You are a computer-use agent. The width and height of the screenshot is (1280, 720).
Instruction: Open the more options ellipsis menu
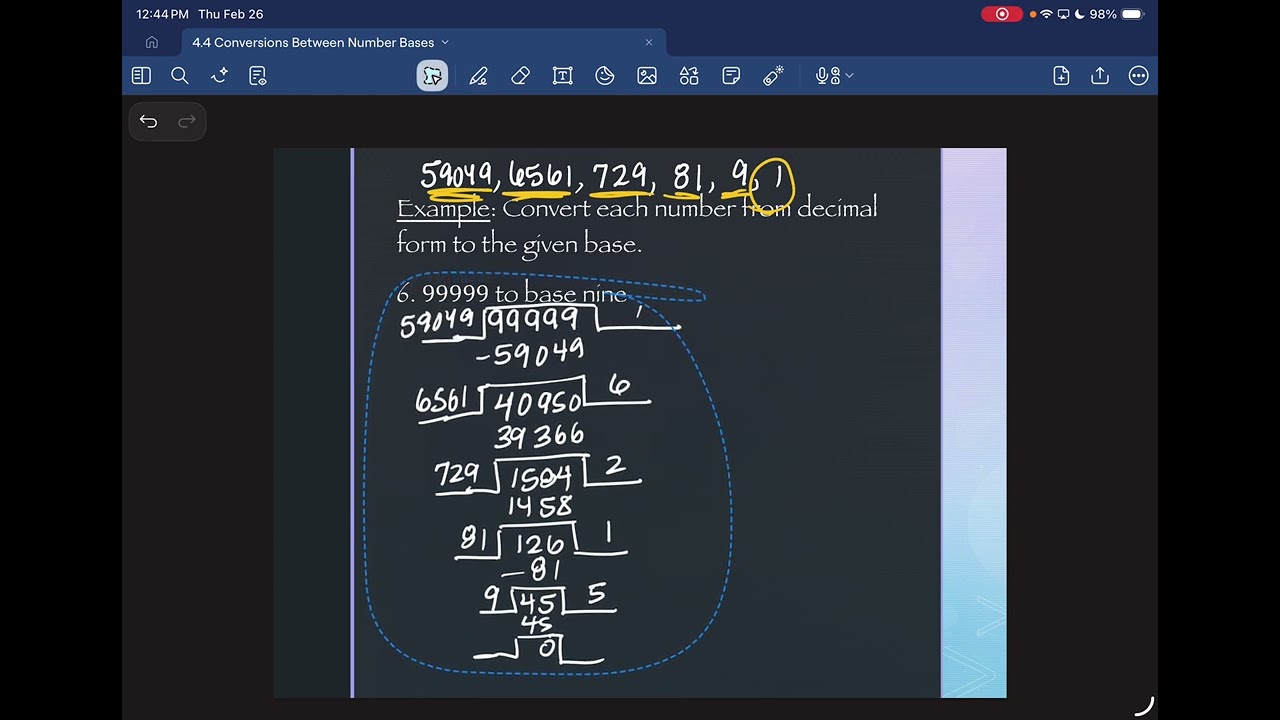click(x=1138, y=76)
